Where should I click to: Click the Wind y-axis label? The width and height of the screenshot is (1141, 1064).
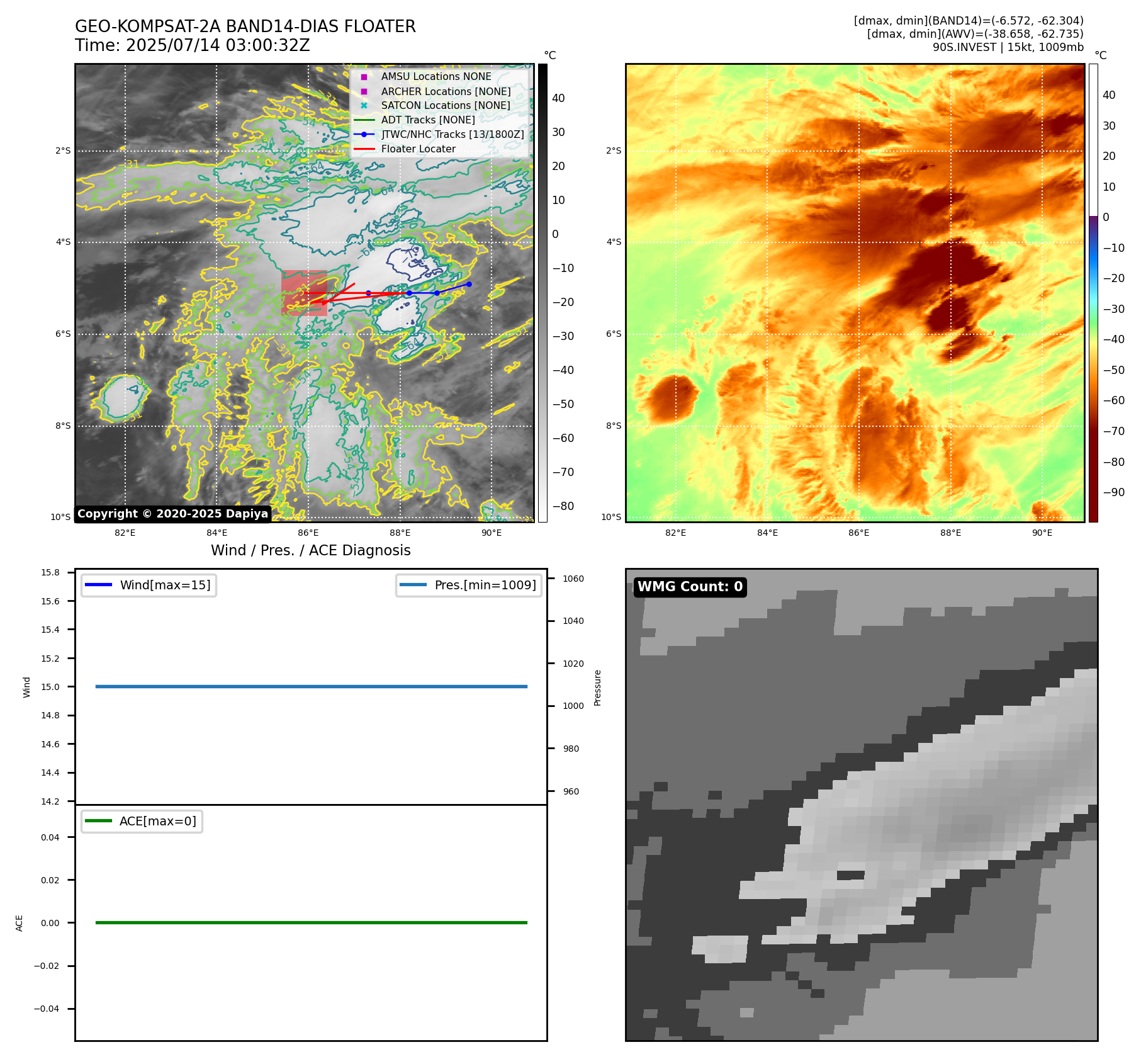tap(26, 687)
